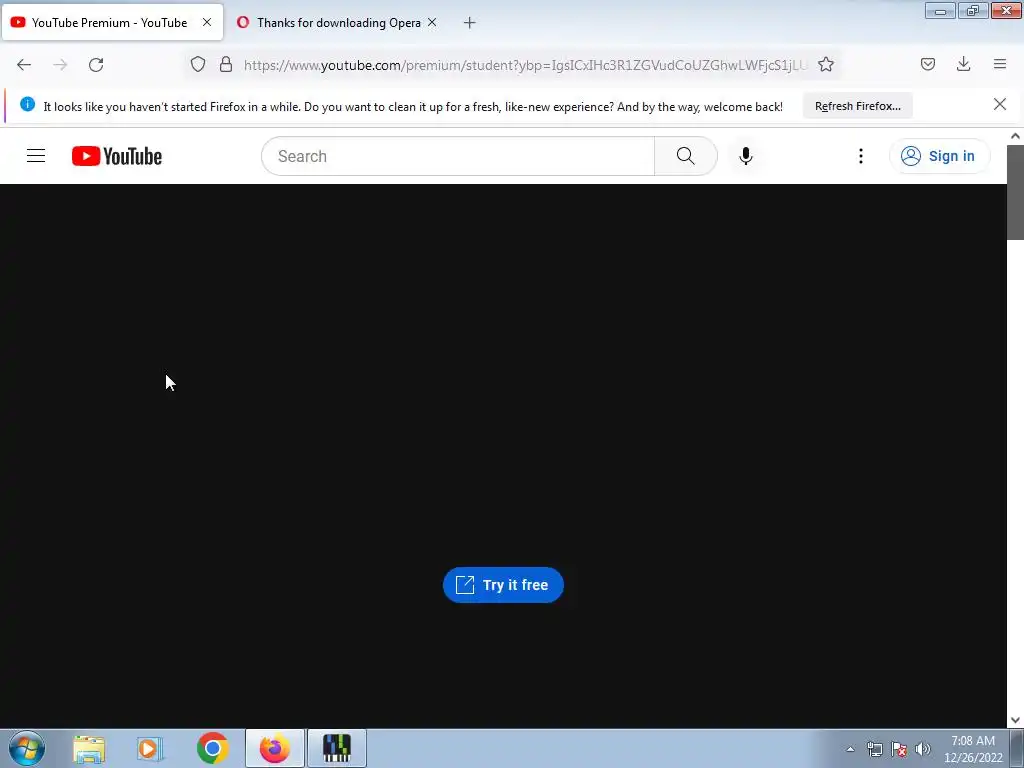Open the Action Center flag icon
The width and height of the screenshot is (1024, 768).
[899, 749]
